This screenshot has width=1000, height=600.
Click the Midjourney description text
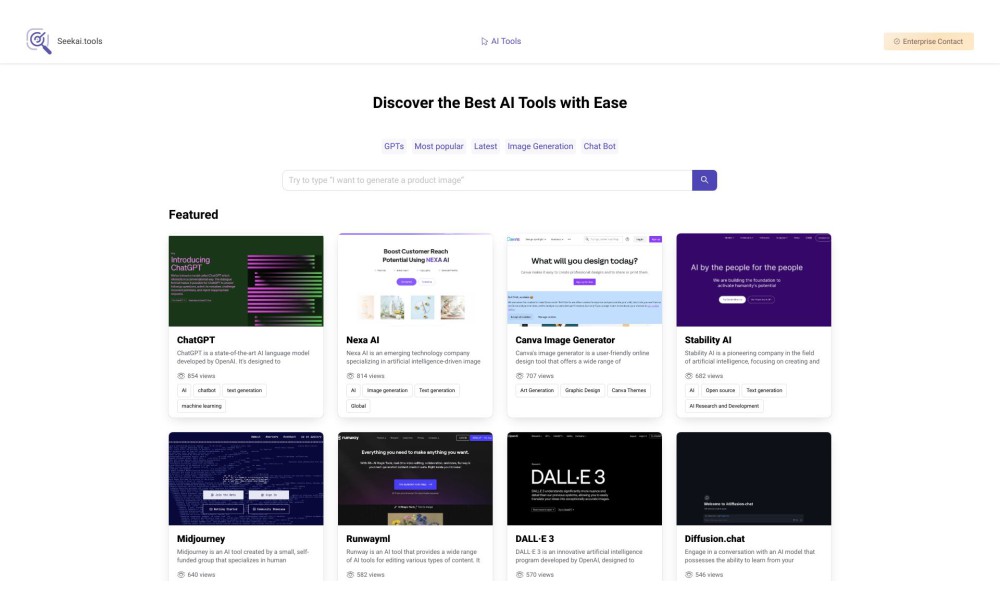(243, 556)
